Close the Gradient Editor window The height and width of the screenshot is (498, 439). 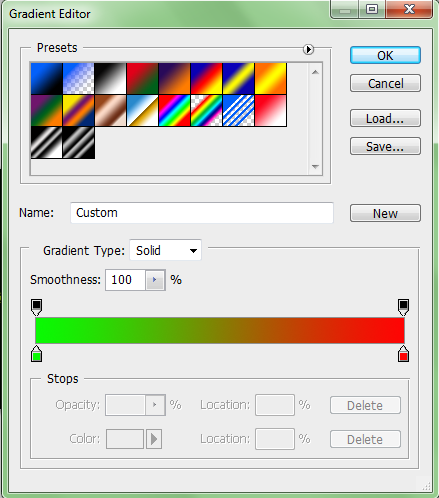409,9
